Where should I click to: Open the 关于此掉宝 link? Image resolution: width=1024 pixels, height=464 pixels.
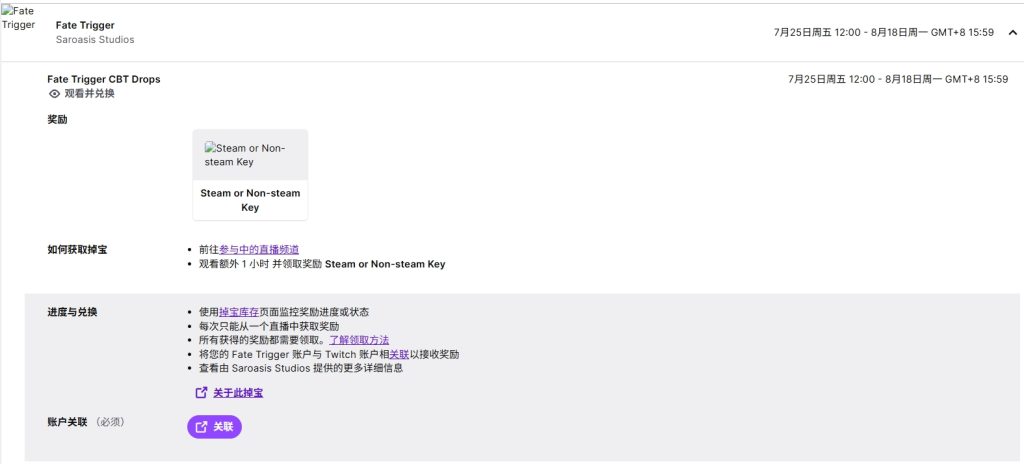238,393
